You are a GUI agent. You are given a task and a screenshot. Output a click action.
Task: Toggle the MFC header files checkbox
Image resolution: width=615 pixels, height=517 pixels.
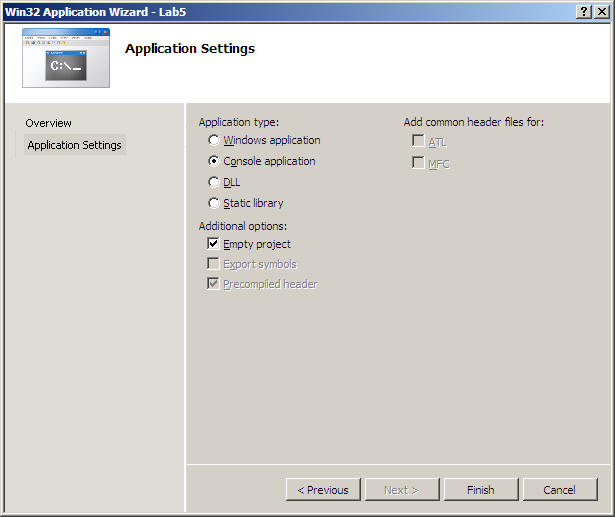point(418,162)
